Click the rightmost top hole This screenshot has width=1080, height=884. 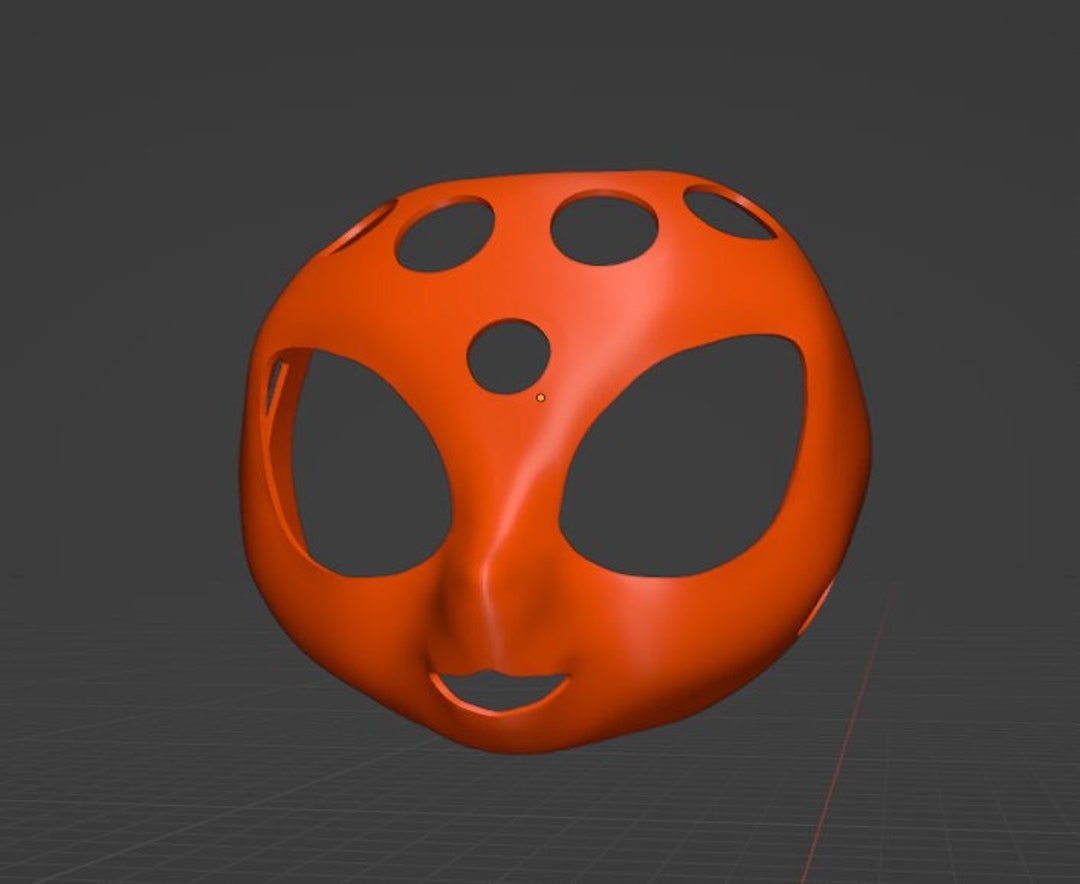[723, 210]
